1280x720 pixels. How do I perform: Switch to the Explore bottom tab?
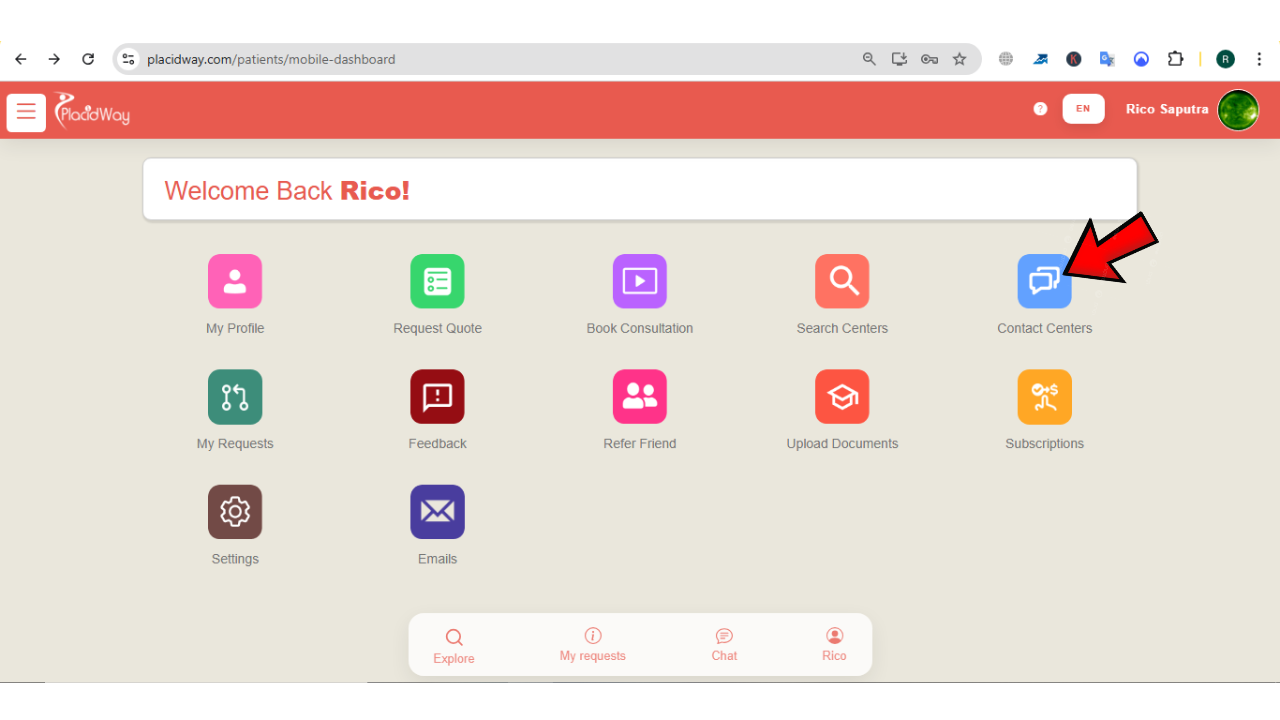454,646
